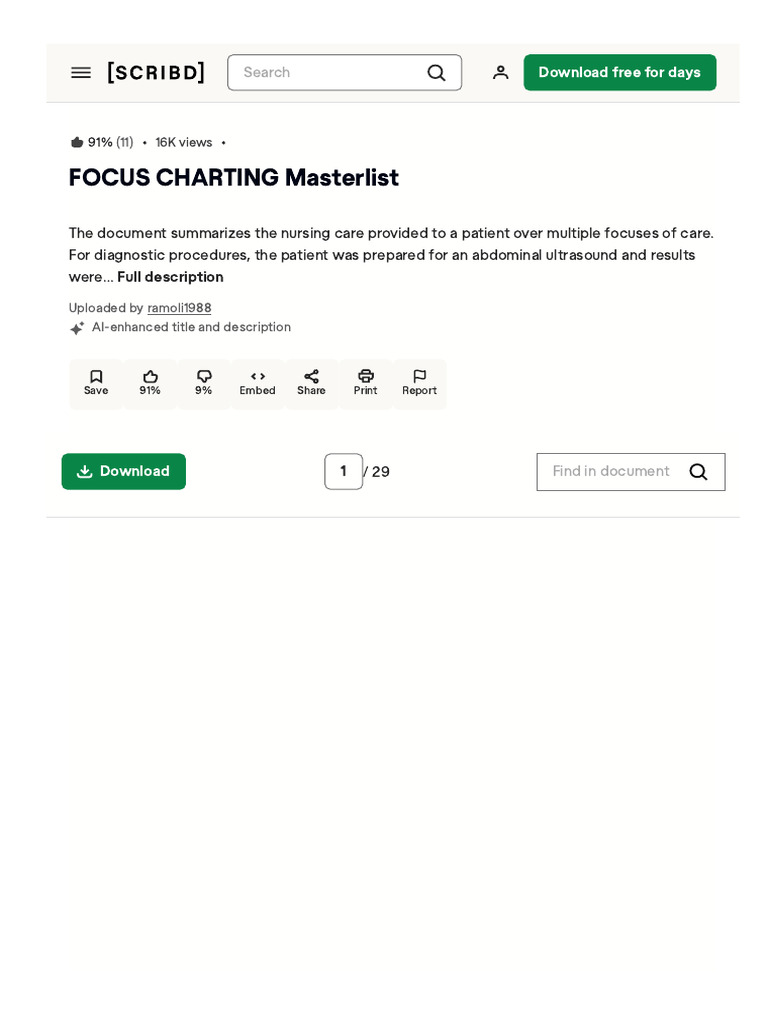
Task: Open the user account profile icon
Action: [500, 73]
